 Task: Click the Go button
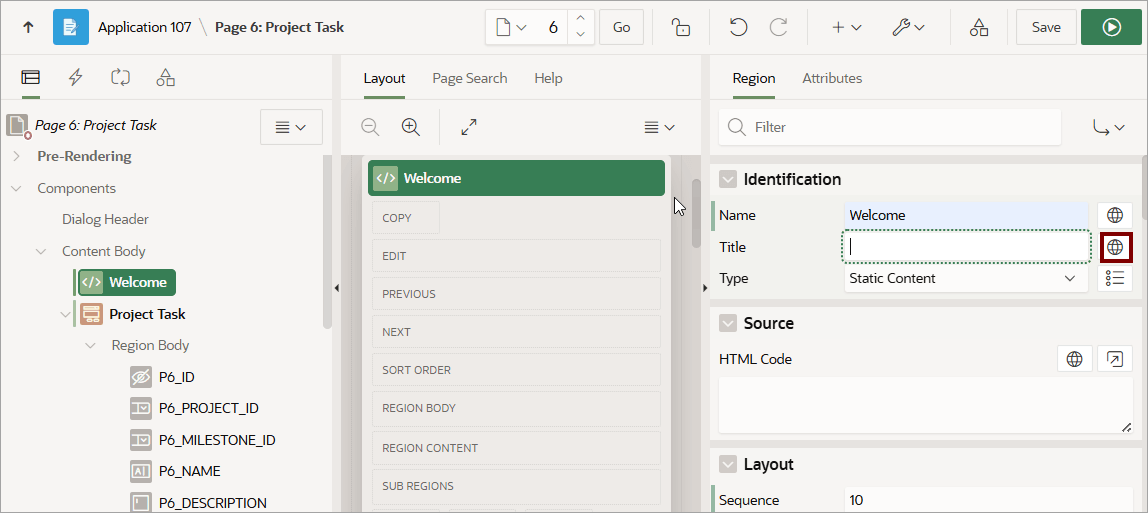622,27
